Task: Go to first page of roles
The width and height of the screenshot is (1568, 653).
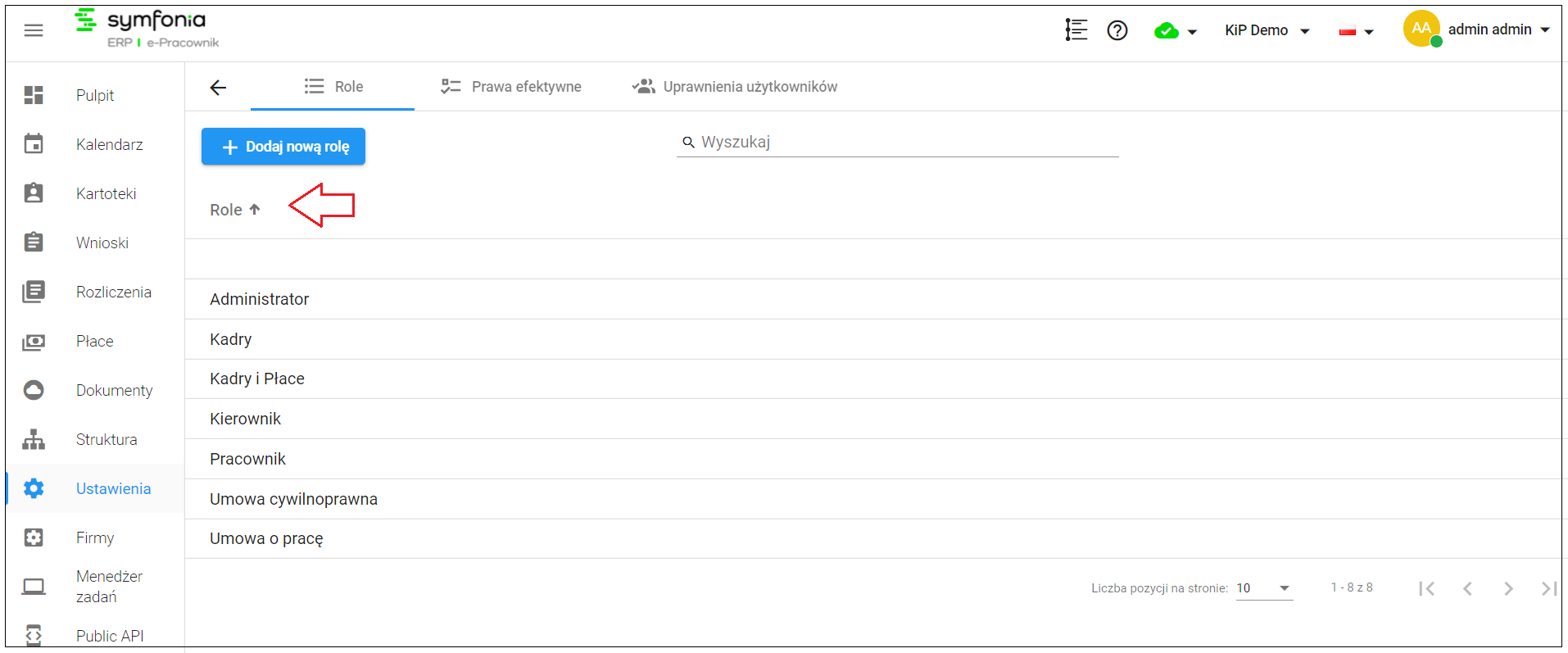Action: tap(1426, 588)
